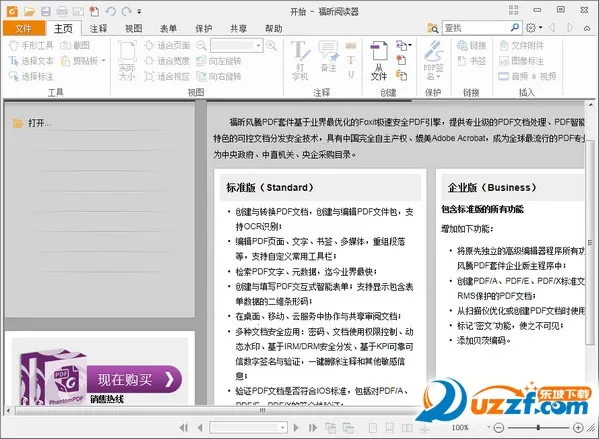The height and width of the screenshot is (439, 599).
Task: Open the PDF签名 sign dropdown
Action: point(433,61)
